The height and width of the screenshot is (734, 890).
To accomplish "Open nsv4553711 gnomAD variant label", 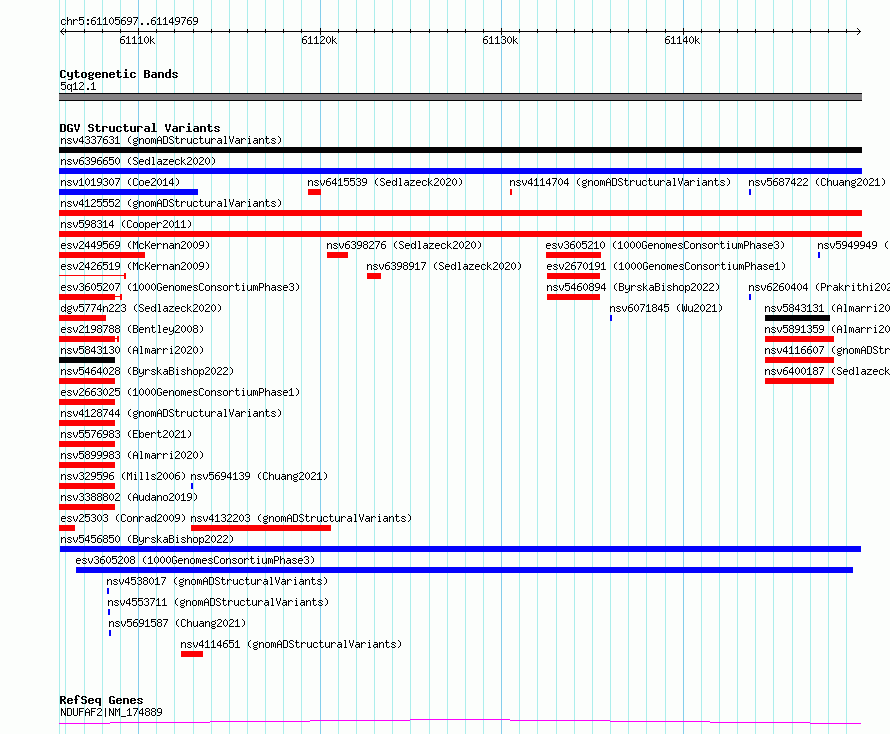I will [x=218, y=602].
